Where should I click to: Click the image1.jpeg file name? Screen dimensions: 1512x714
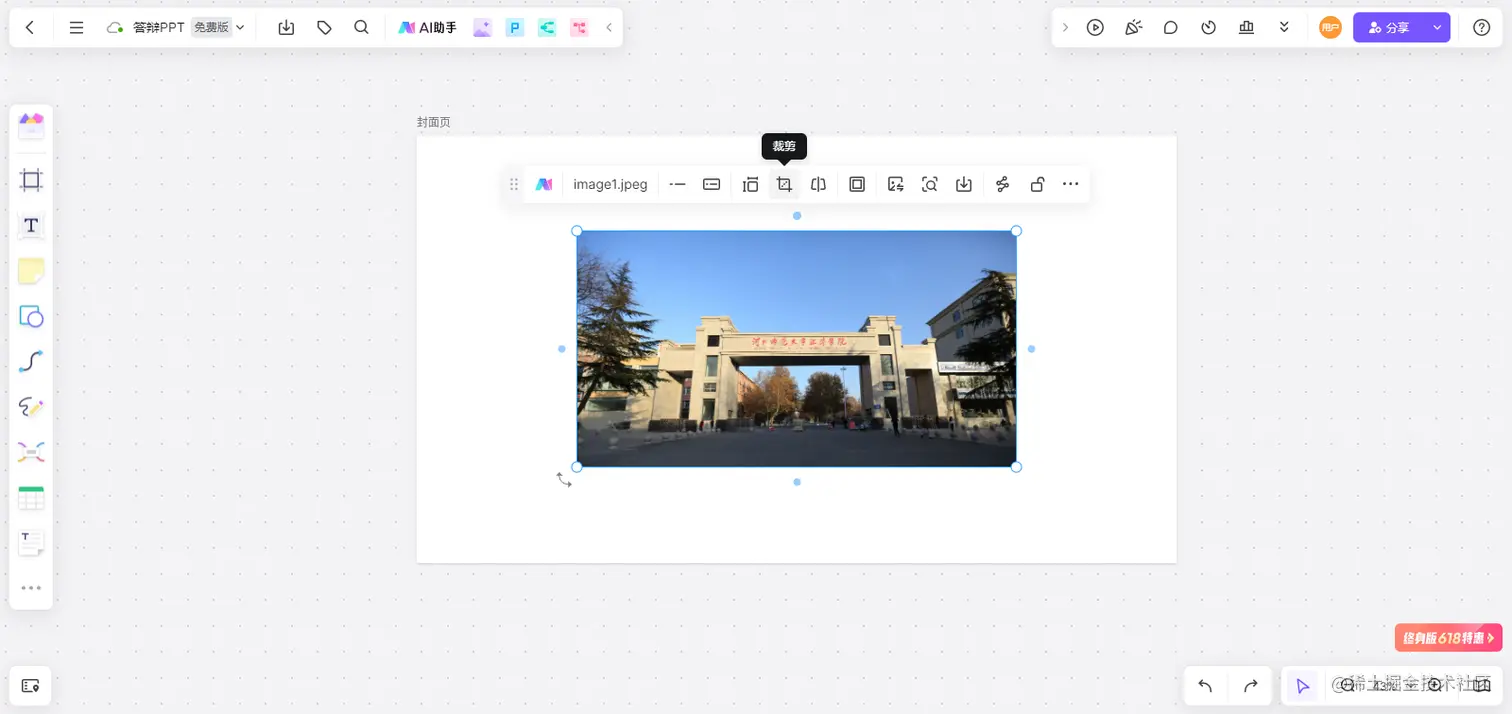click(610, 184)
